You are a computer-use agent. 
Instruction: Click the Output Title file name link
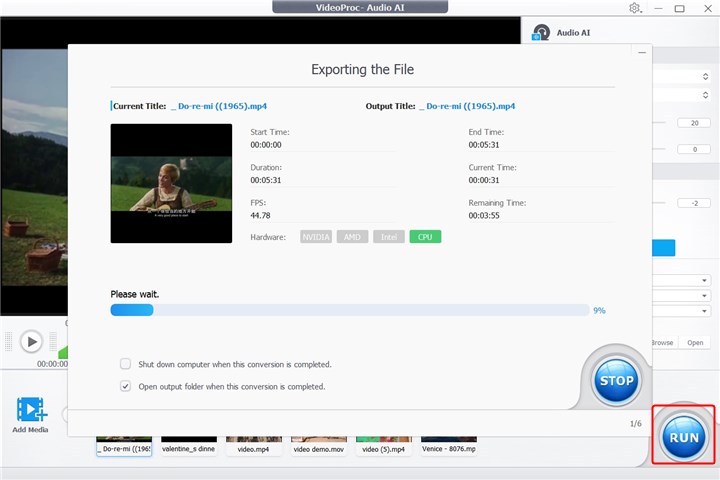467,106
